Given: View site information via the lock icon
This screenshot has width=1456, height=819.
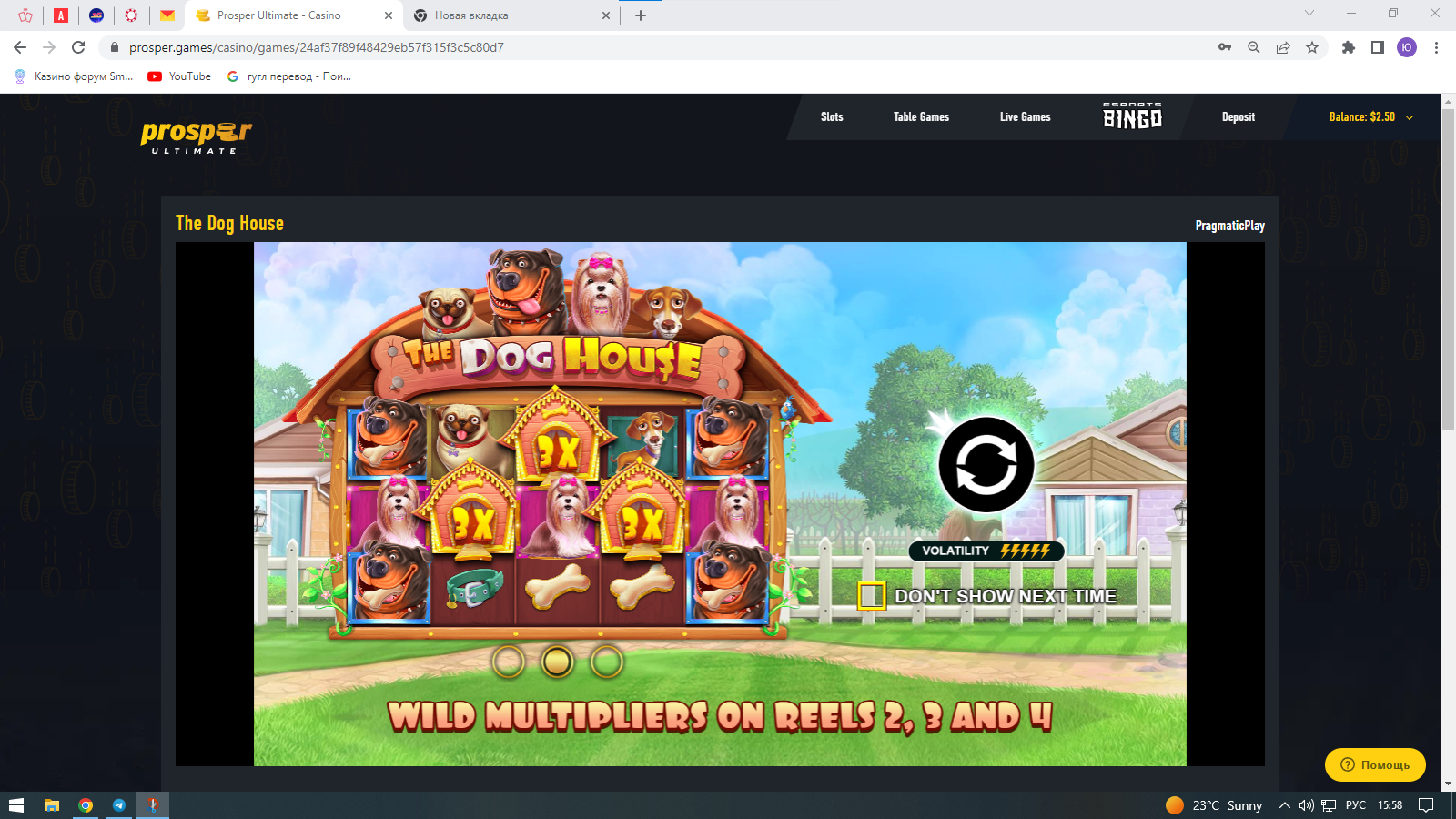Looking at the screenshot, I should 115,47.
